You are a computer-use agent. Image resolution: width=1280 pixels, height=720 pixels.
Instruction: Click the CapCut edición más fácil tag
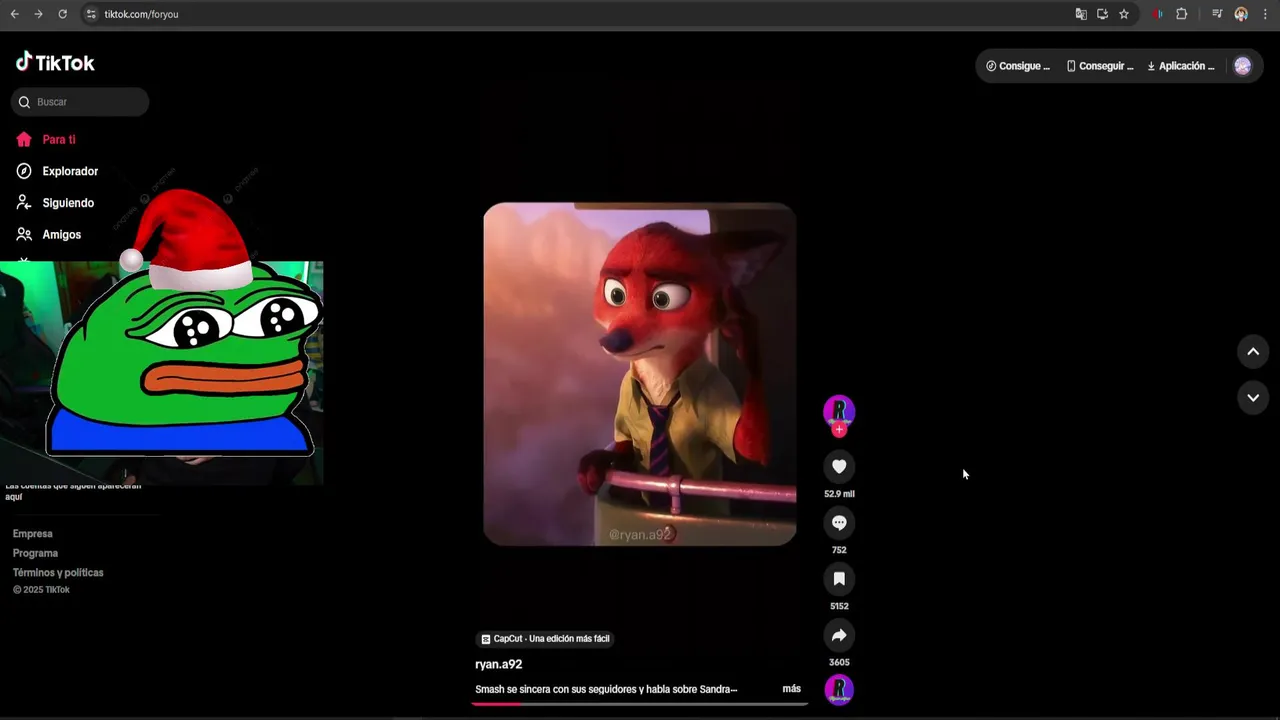coord(545,639)
